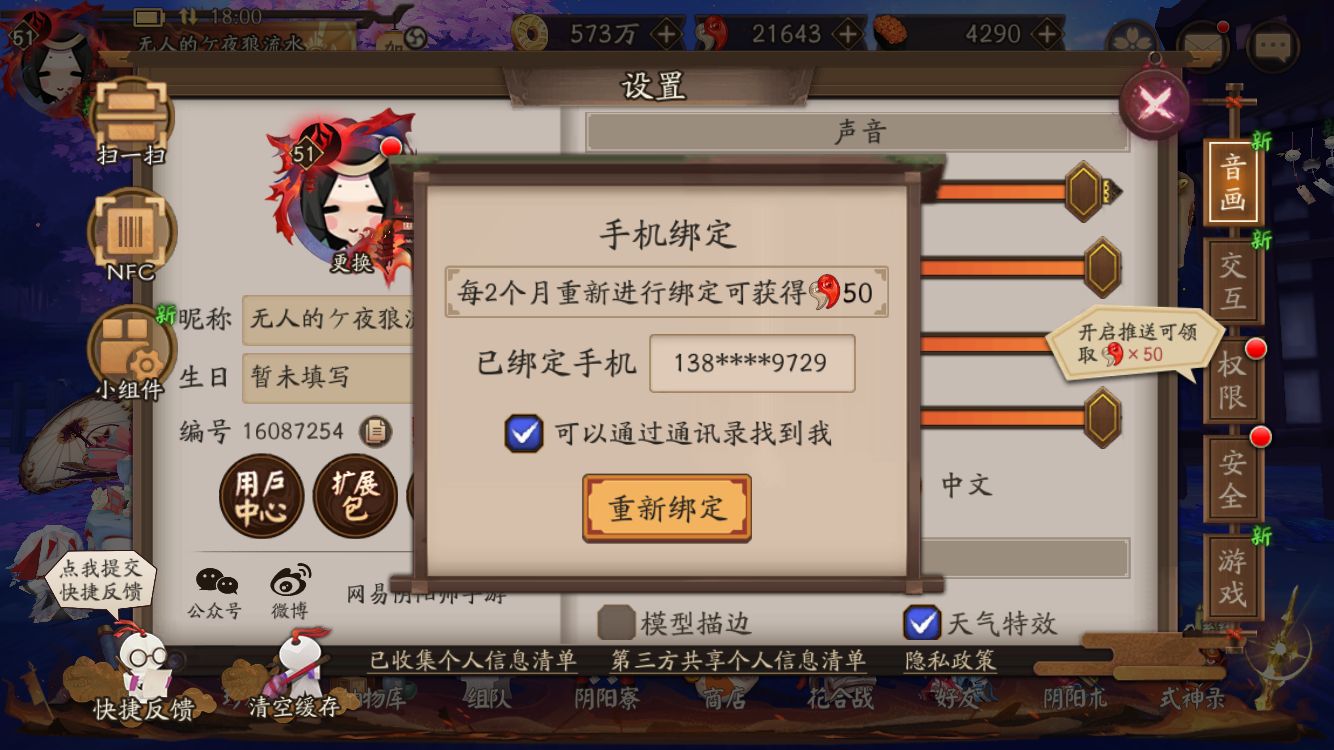Copy the ID number 16087254 icon
The height and width of the screenshot is (750, 1334).
point(375,431)
